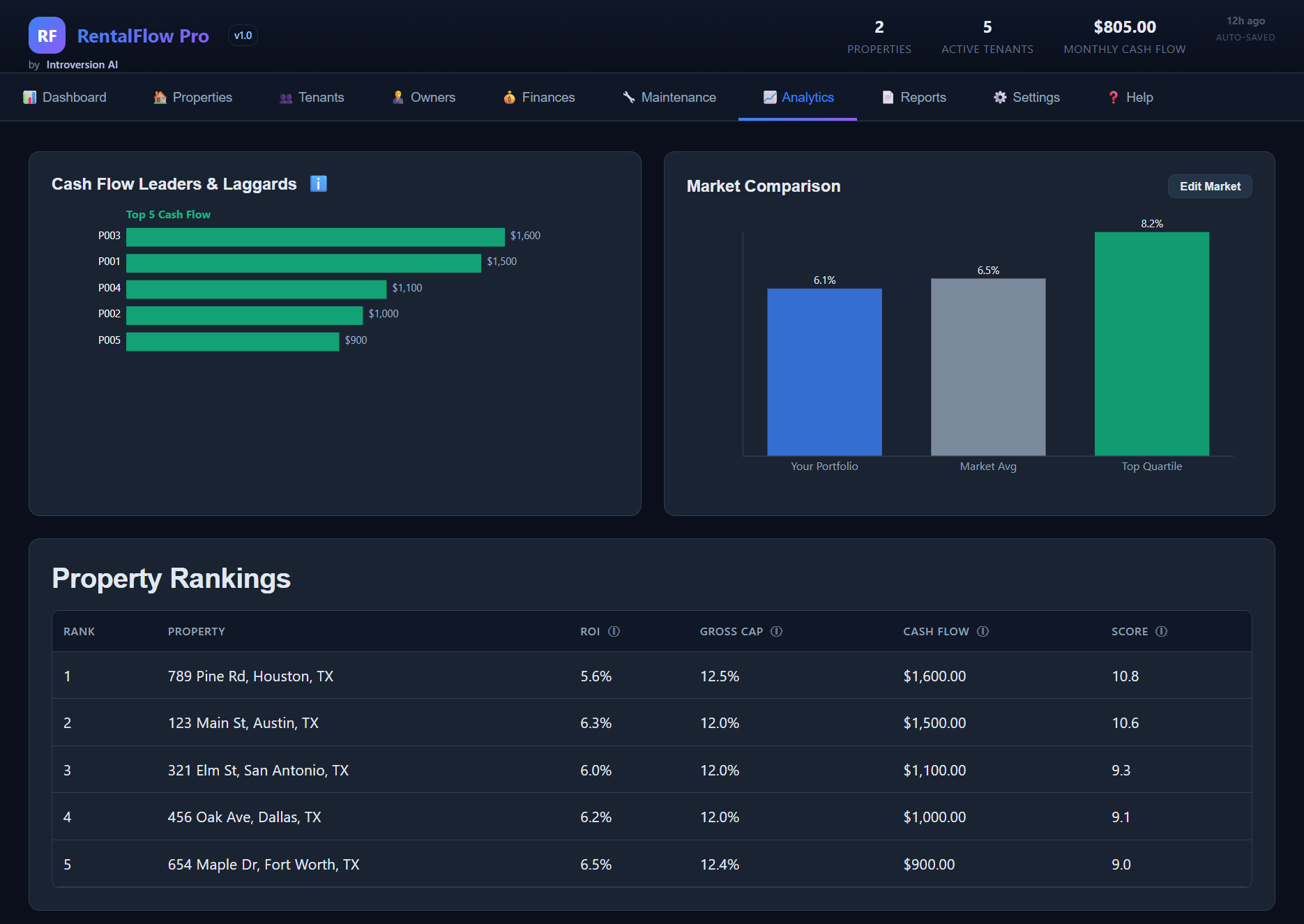Open the Cash Flow Leaders info icon
1304x924 pixels.
319,183
